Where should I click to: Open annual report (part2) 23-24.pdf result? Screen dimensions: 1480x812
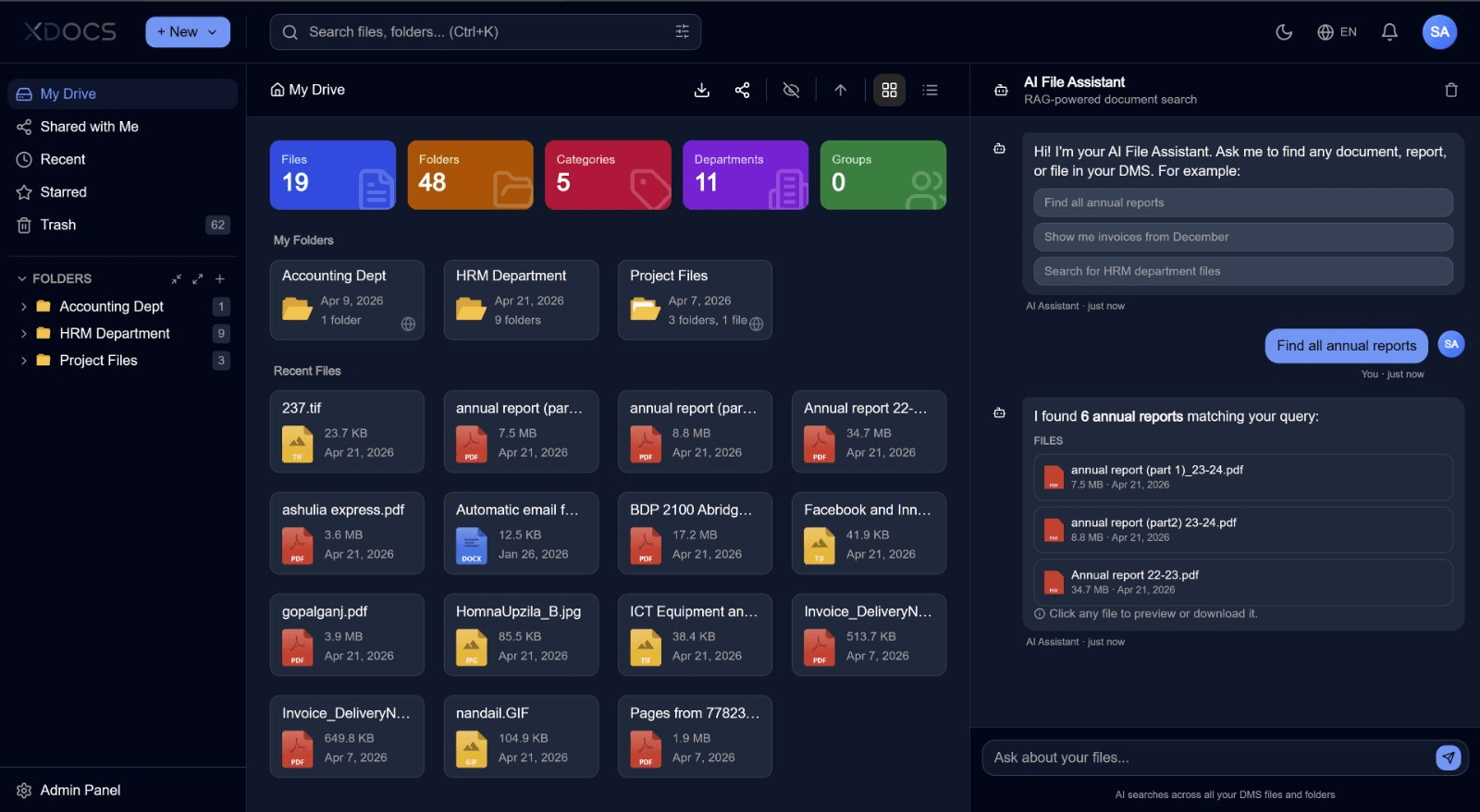click(x=1243, y=530)
